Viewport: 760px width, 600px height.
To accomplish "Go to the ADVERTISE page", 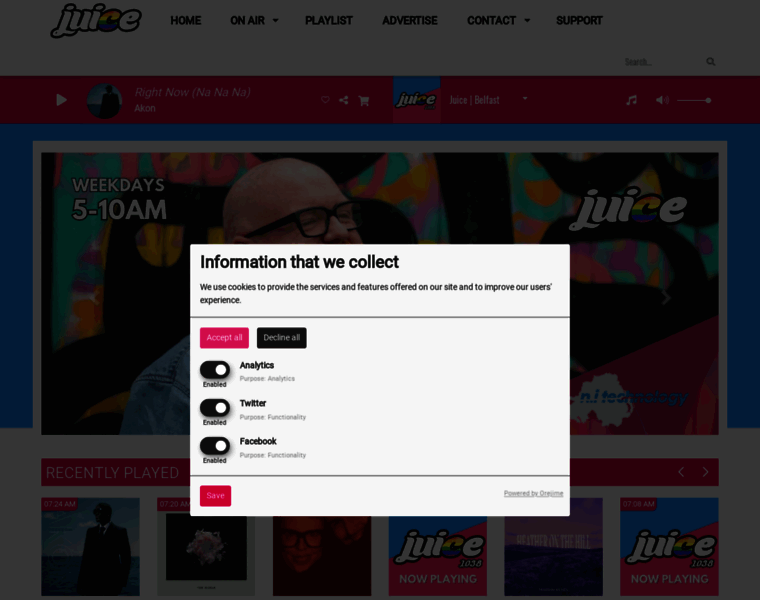I will click(410, 21).
